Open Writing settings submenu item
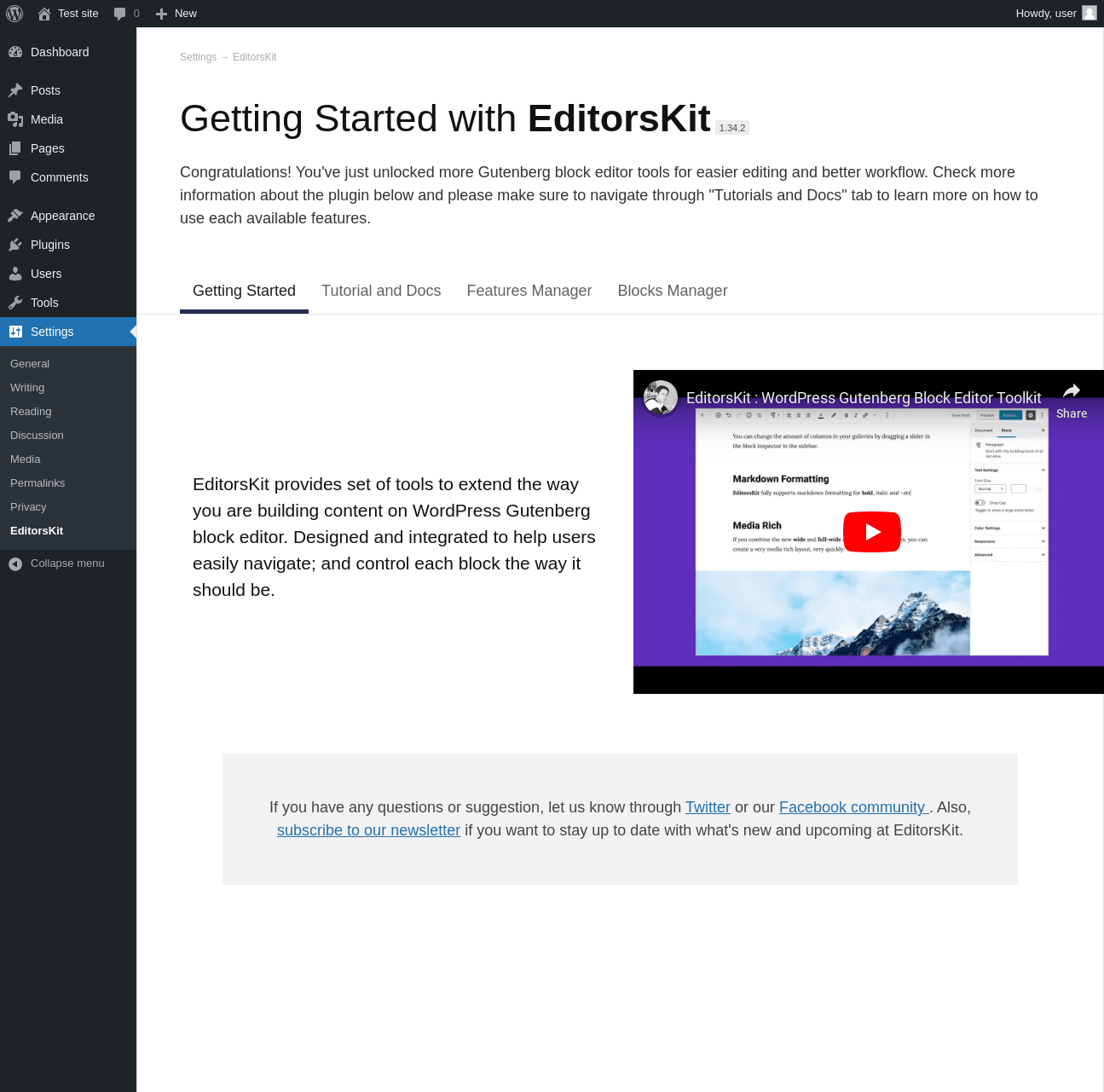The image size is (1104, 1092). [27, 388]
